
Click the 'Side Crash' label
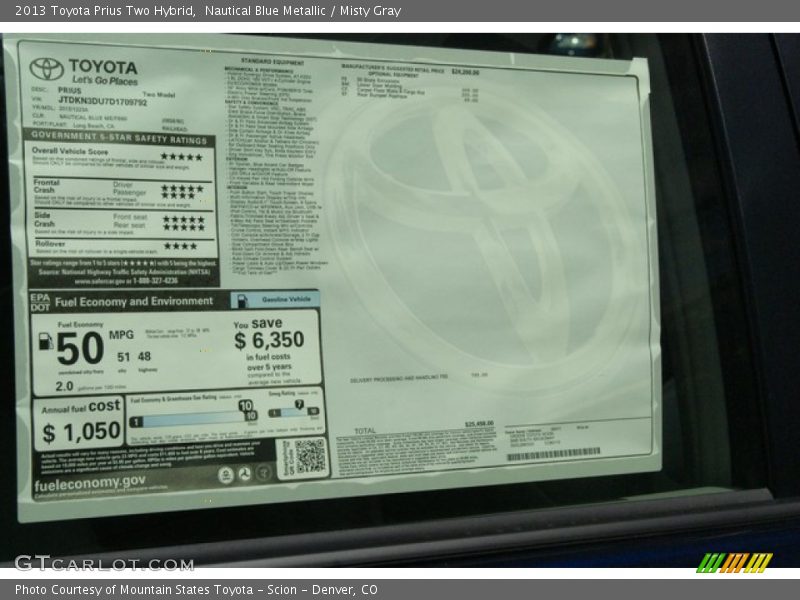tap(44, 219)
